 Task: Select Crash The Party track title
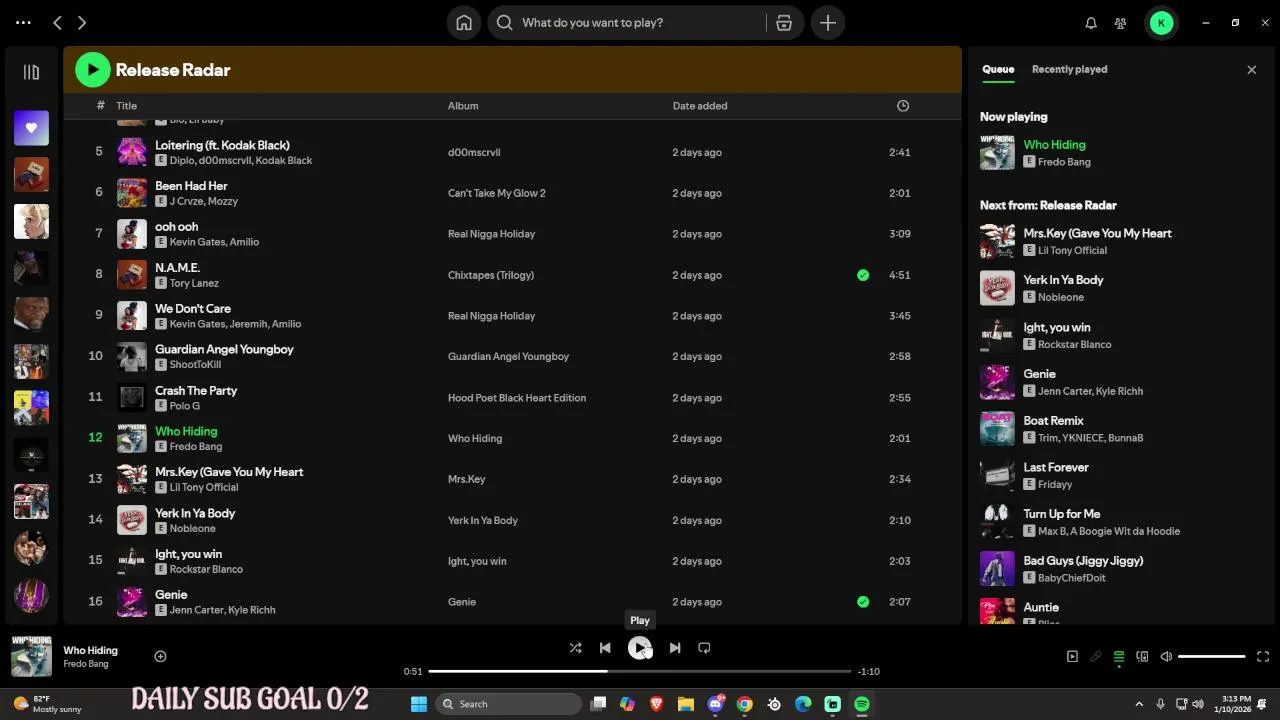[x=196, y=390]
